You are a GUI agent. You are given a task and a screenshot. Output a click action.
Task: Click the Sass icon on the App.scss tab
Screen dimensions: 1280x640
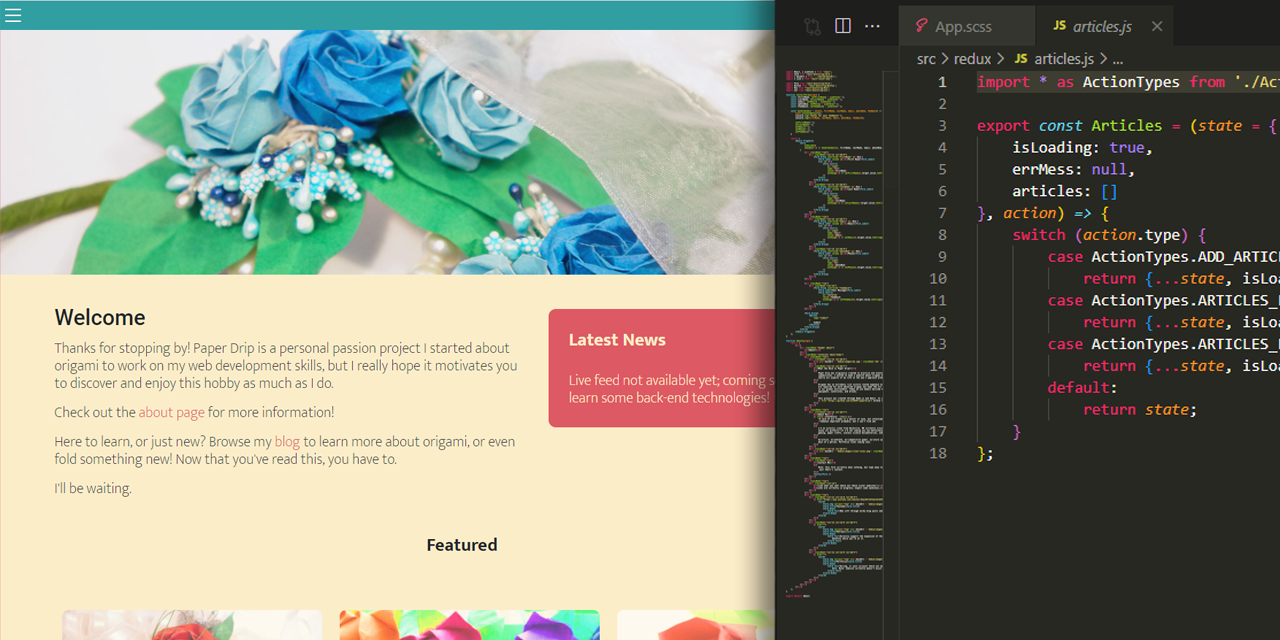[x=920, y=26]
